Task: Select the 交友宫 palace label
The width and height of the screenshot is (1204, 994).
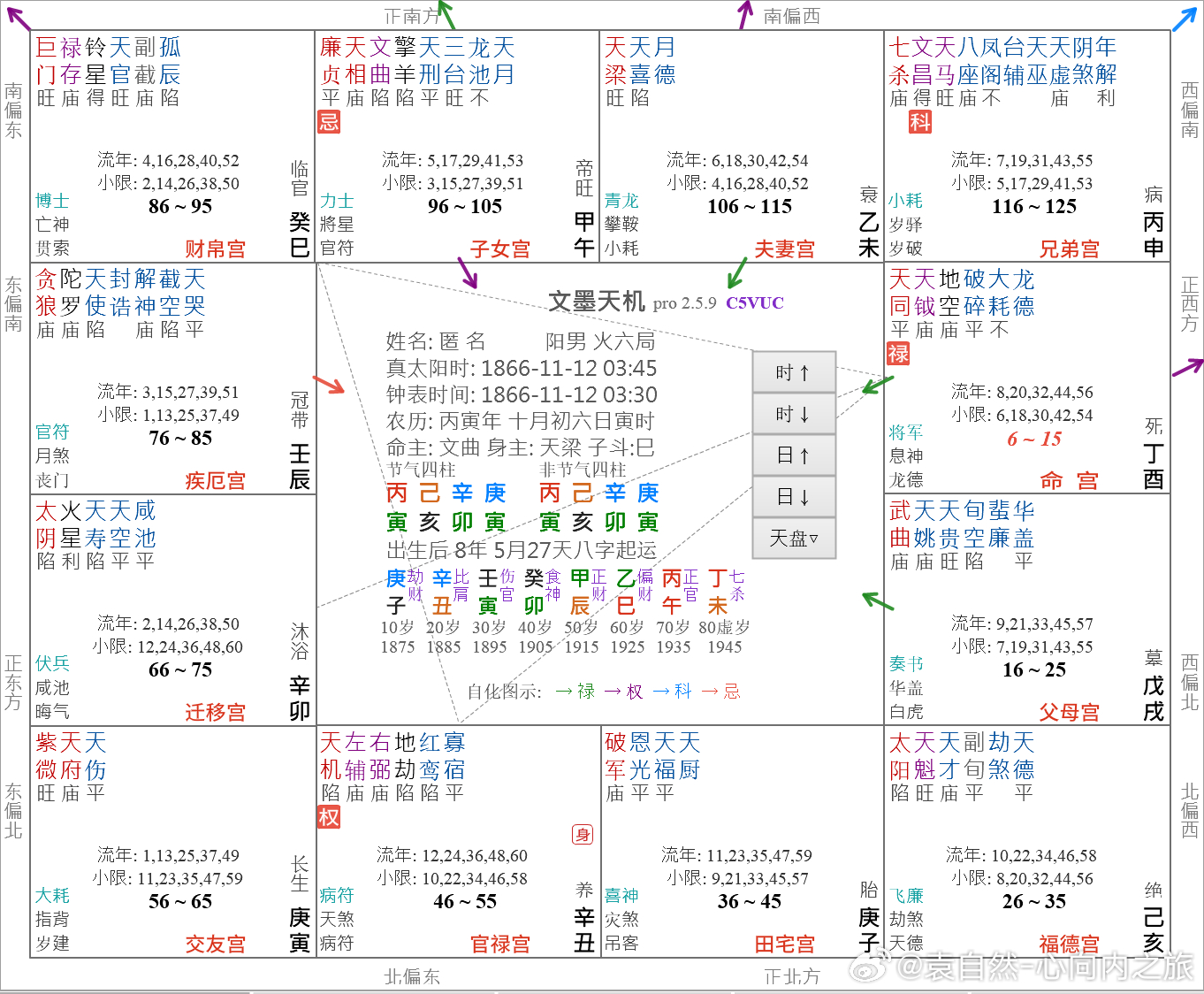Action: click(216, 944)
